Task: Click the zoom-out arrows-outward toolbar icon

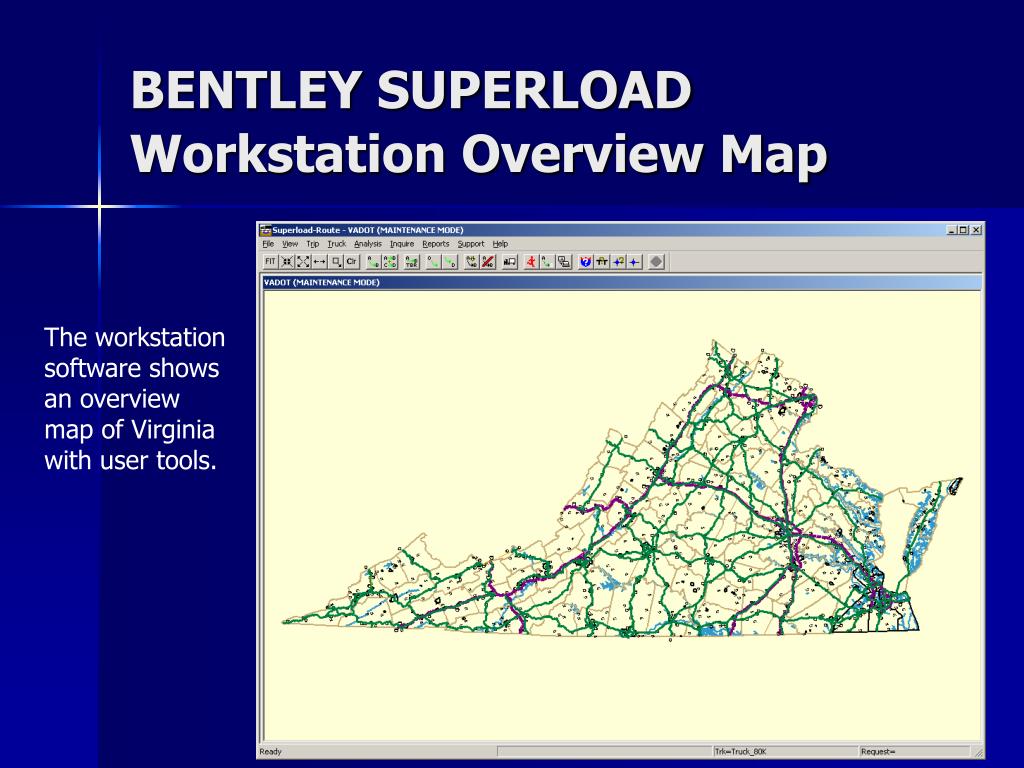Action: tap(303, 261)
